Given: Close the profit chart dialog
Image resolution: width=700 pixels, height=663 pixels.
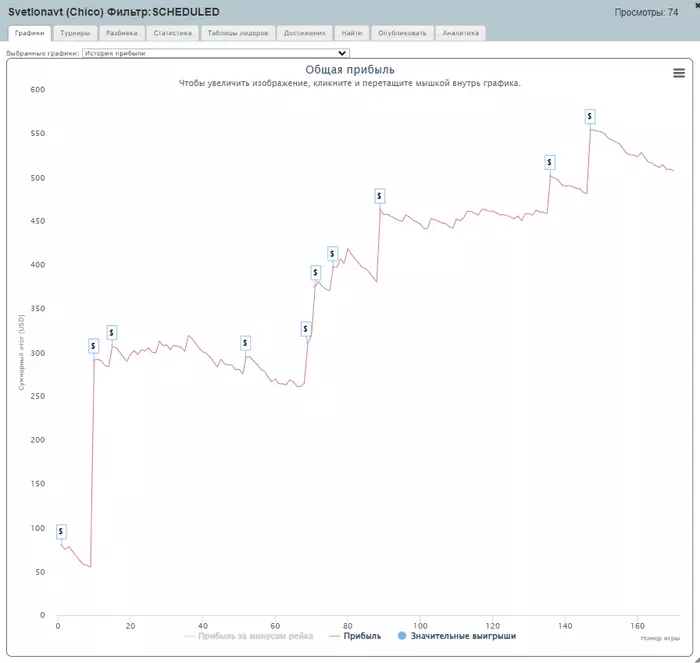Looking at the screenshot, I should click(697, 4).
